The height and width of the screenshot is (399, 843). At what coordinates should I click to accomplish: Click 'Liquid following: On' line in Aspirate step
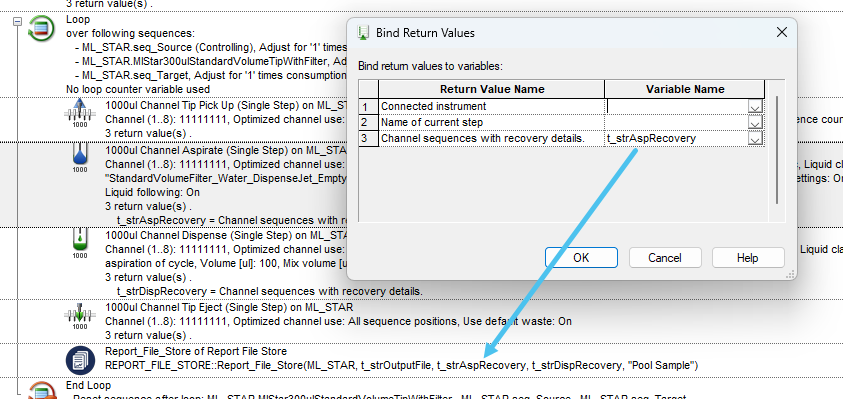click(x=153, y=192)
